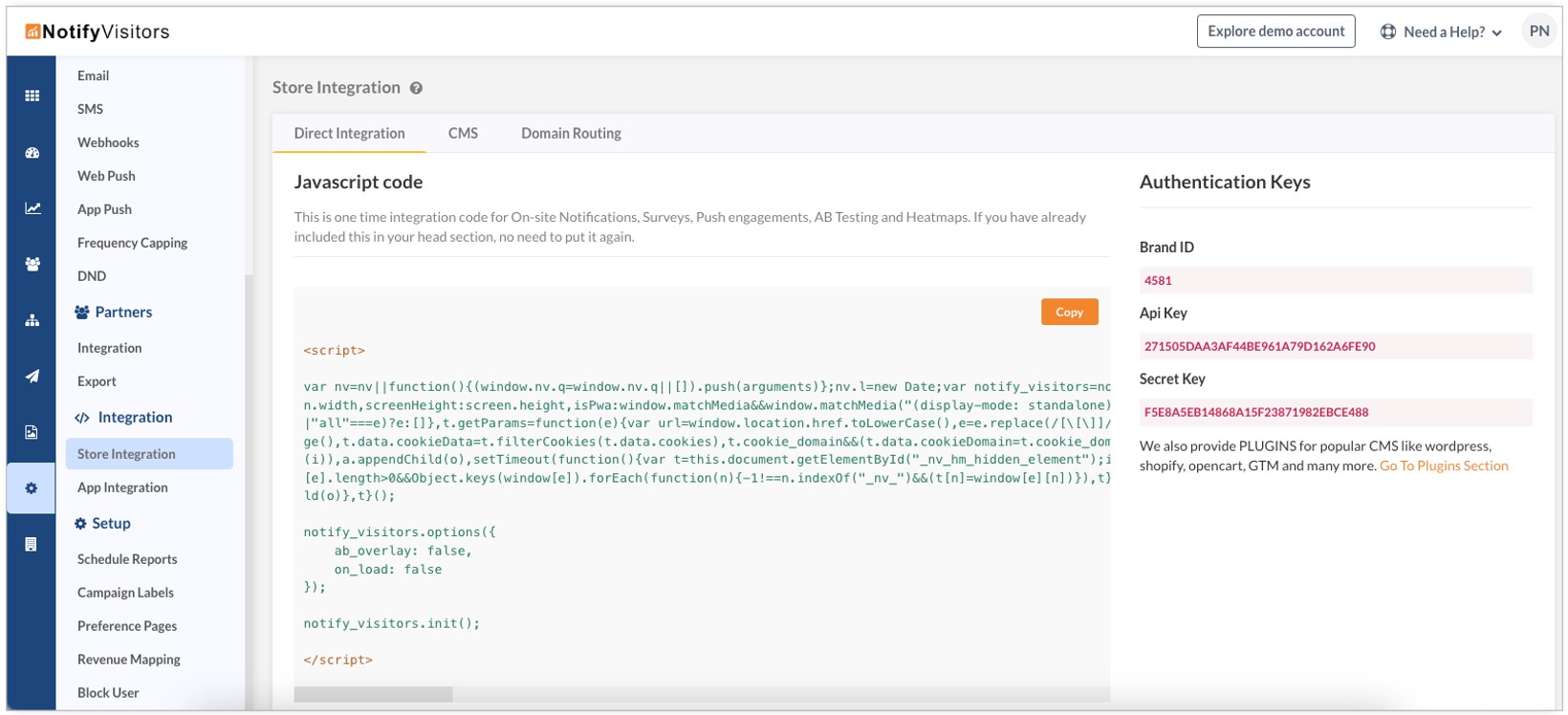Open the dashboard gauge icon
Viewport: 1568px width, 715px height.
(x=32, y=153)
